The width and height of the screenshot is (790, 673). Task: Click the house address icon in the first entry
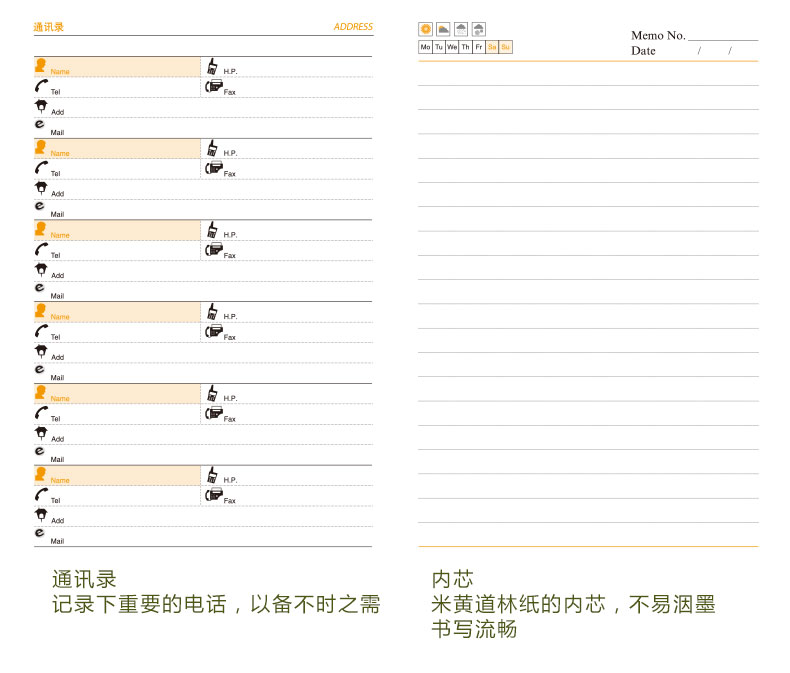(x=40, y=107)
